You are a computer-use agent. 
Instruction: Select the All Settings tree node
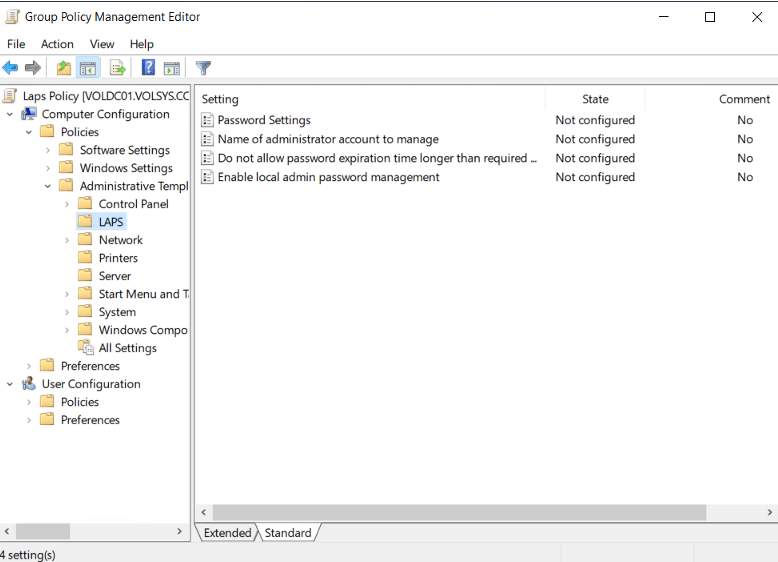click(x=127, y=348)
